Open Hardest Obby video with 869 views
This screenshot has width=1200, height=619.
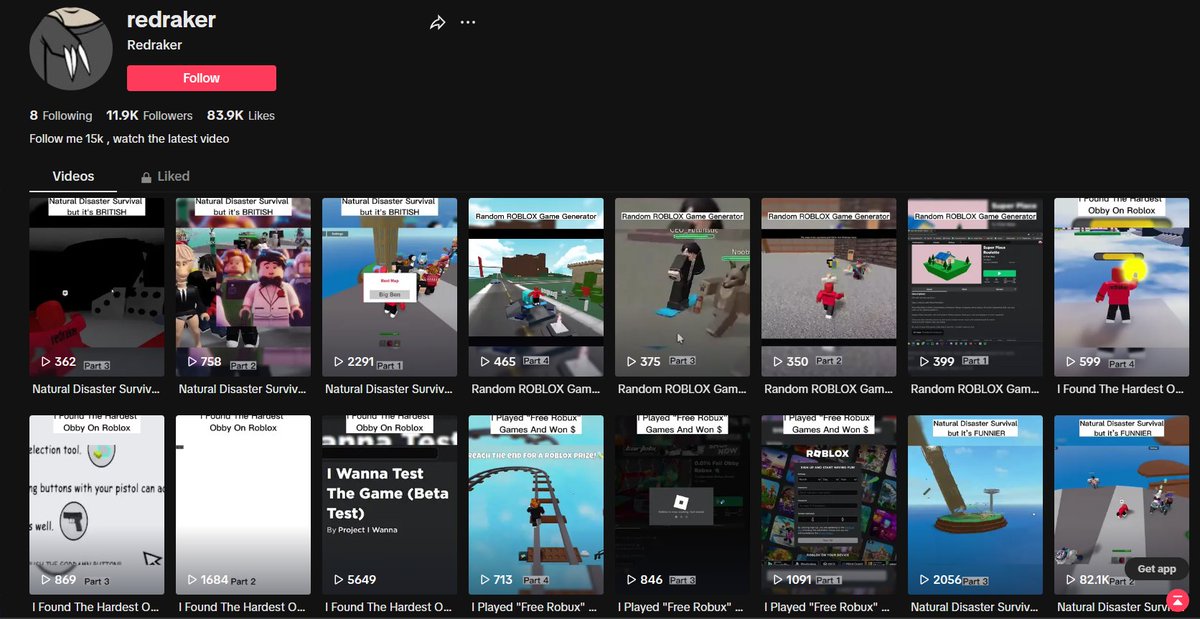(x=97, y=505)
